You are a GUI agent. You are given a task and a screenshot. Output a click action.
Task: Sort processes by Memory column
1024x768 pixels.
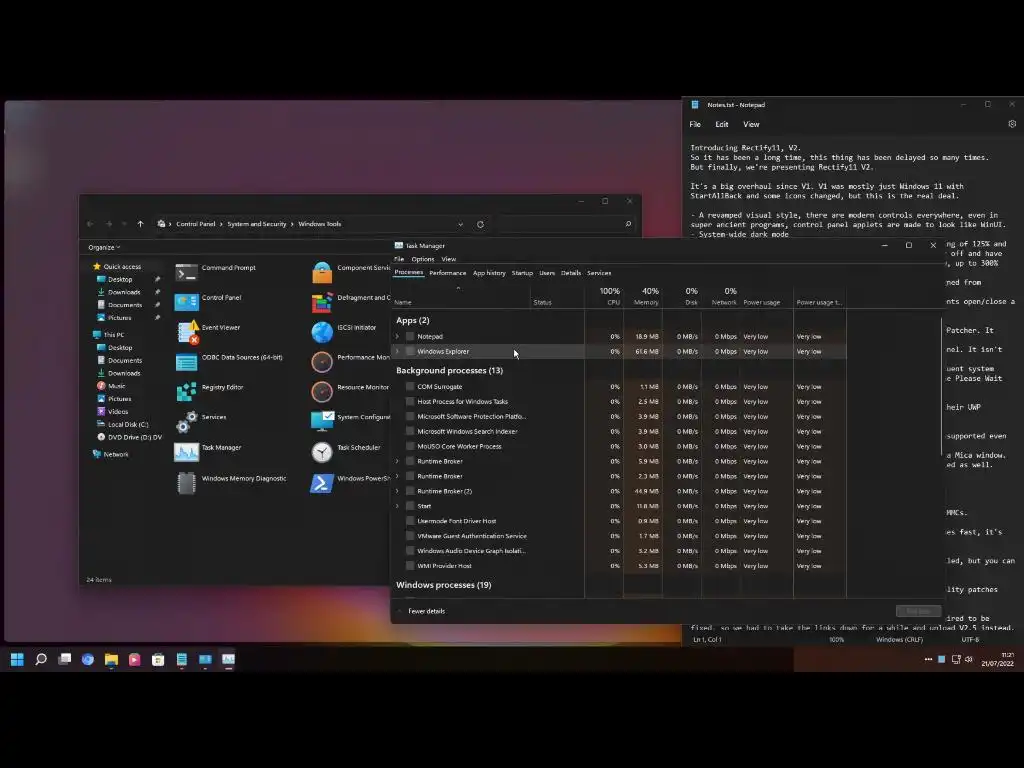pyautogui.click(x=643, y=296)
